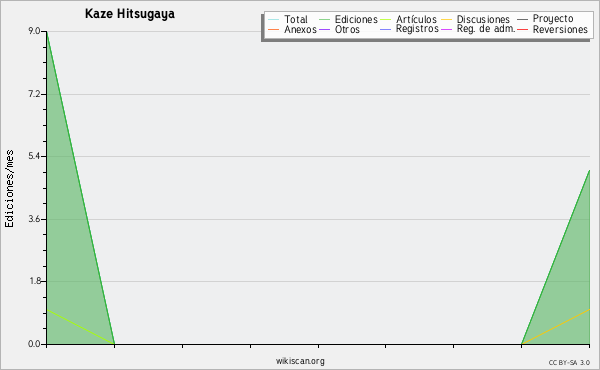
Task: Click the wikiscan.org label
Action: click(300, 361)
